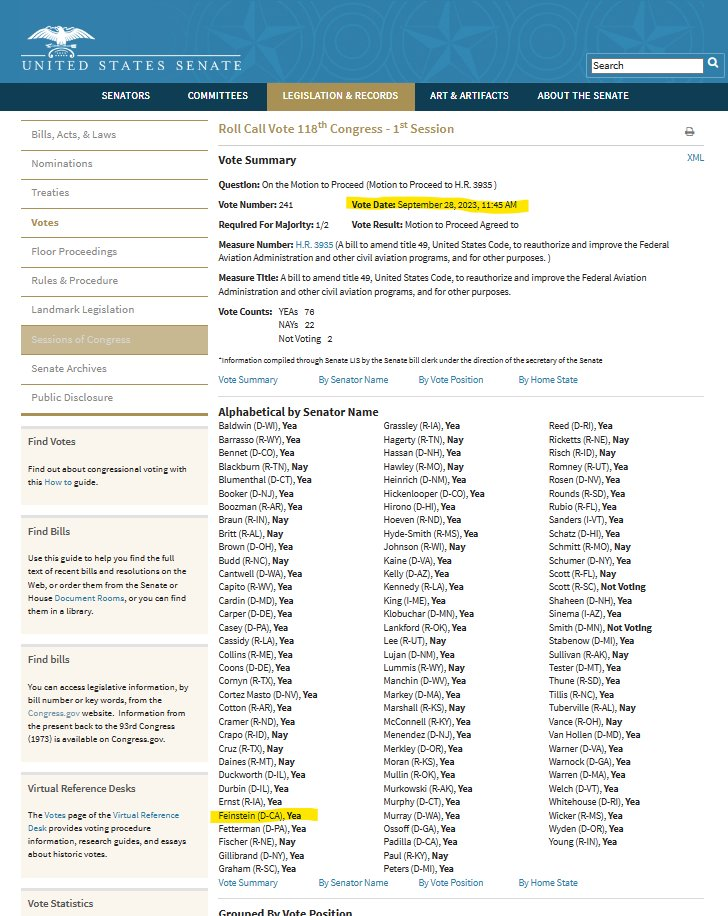Open the H.R. 3935 measure link
Image resolution: width=728 pixels, height=916 pixels.
click(314, 245)
